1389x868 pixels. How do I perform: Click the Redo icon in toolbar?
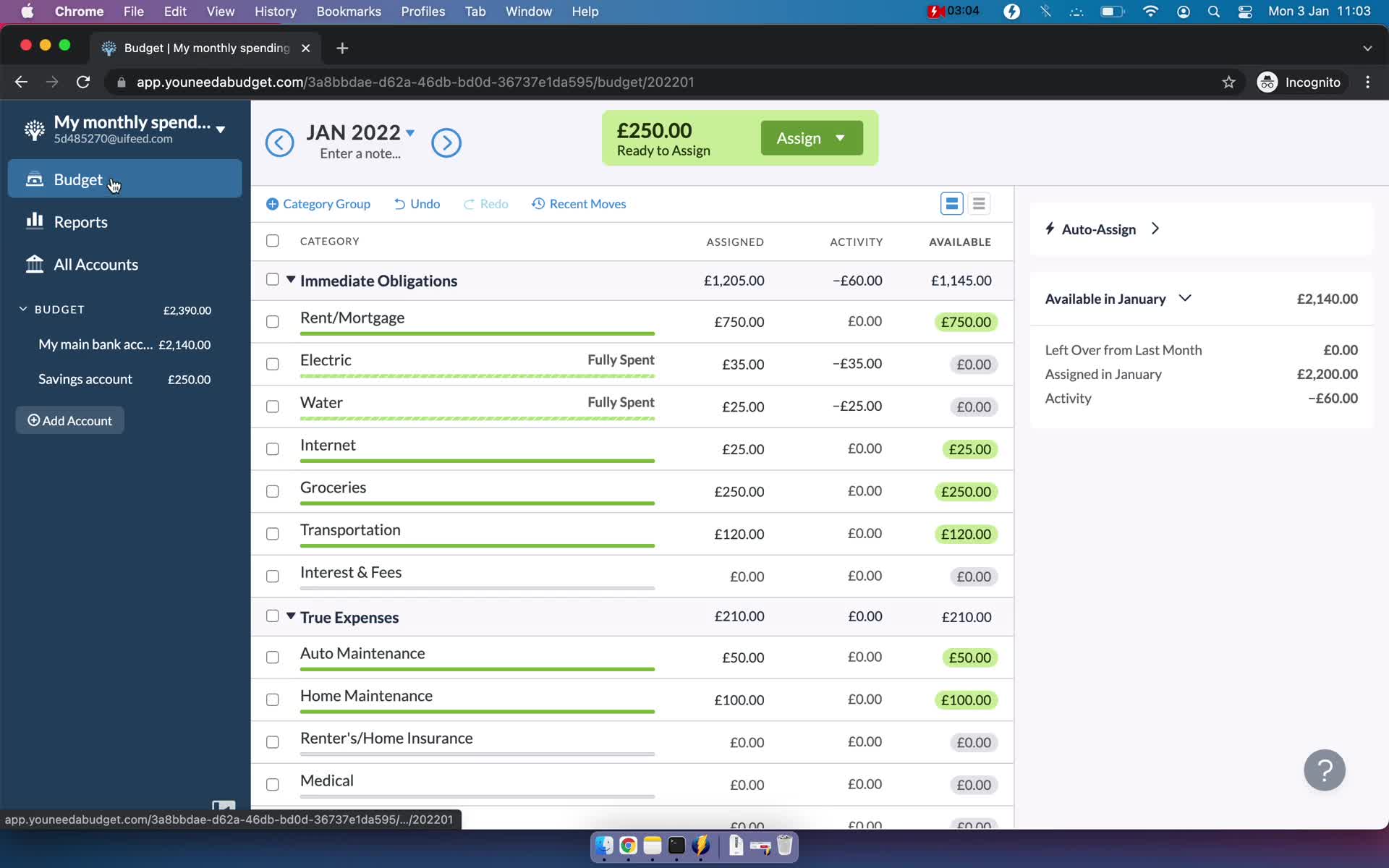pyautogui.click(x=468, y=204)
